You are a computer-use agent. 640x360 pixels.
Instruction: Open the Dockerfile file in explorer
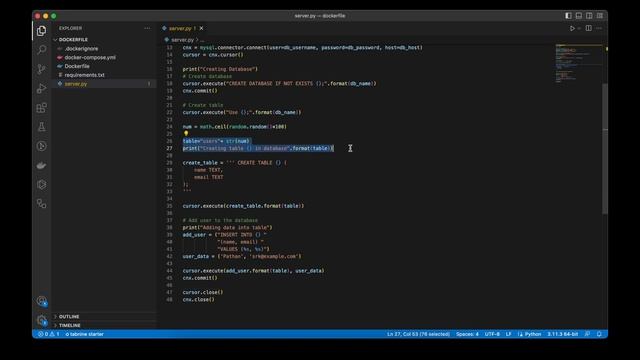[77, 66]
